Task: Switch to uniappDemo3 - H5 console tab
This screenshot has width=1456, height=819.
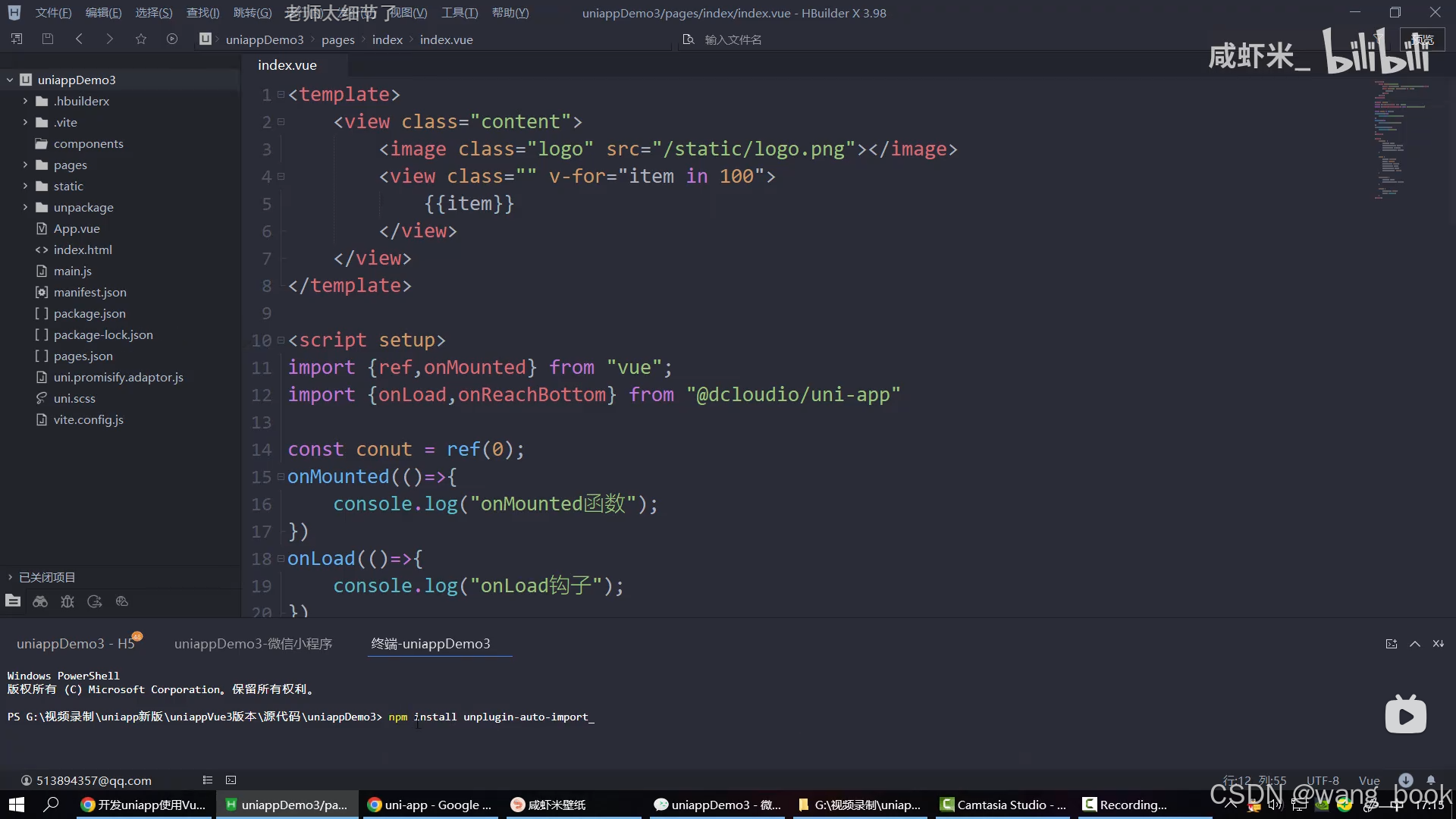Action: 76,644
